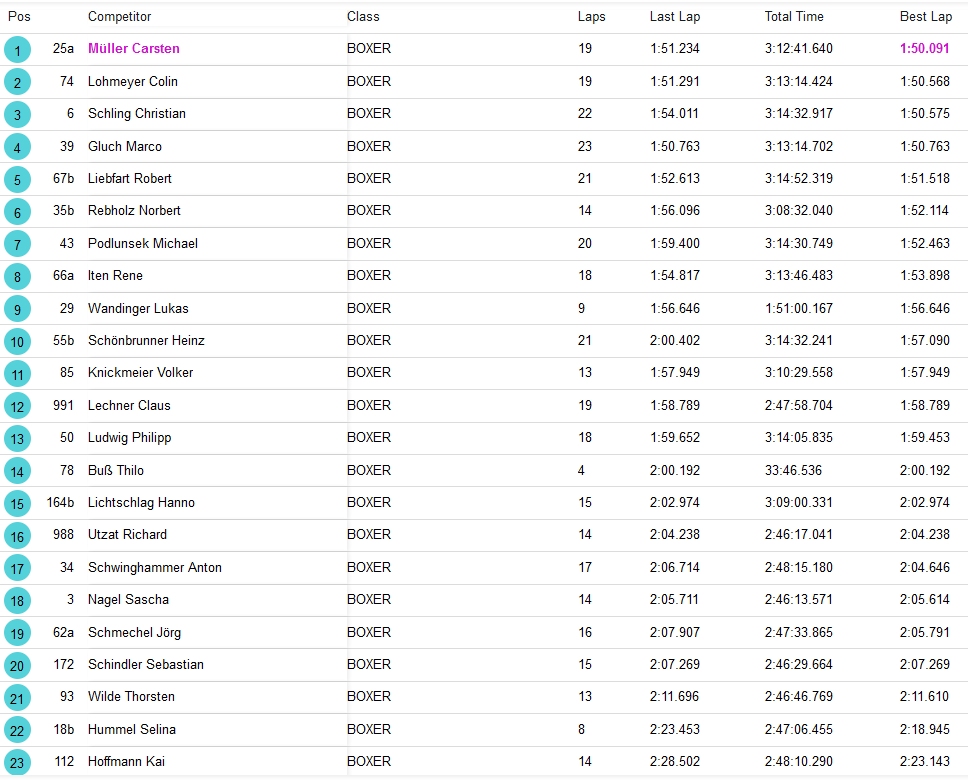Click position 1 circle badge

[17, 50]
